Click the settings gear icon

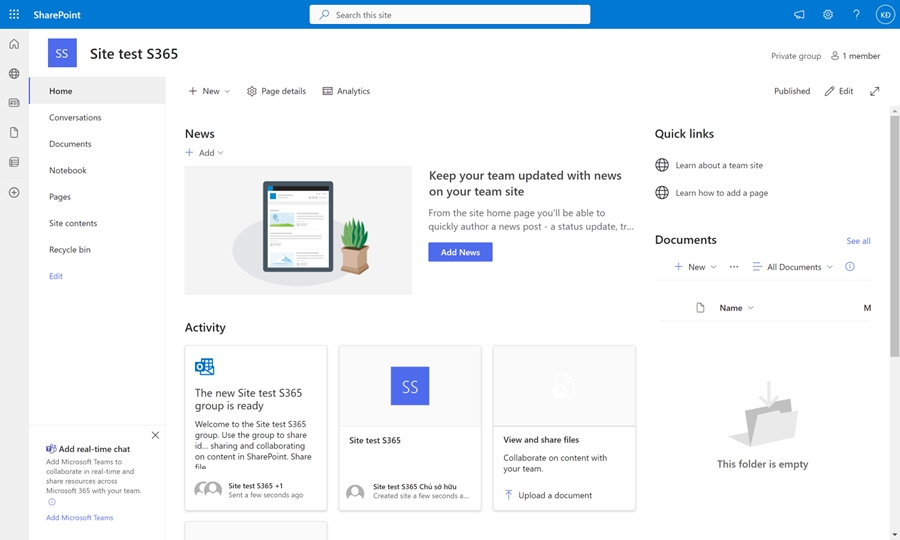(x=828, y=15)
